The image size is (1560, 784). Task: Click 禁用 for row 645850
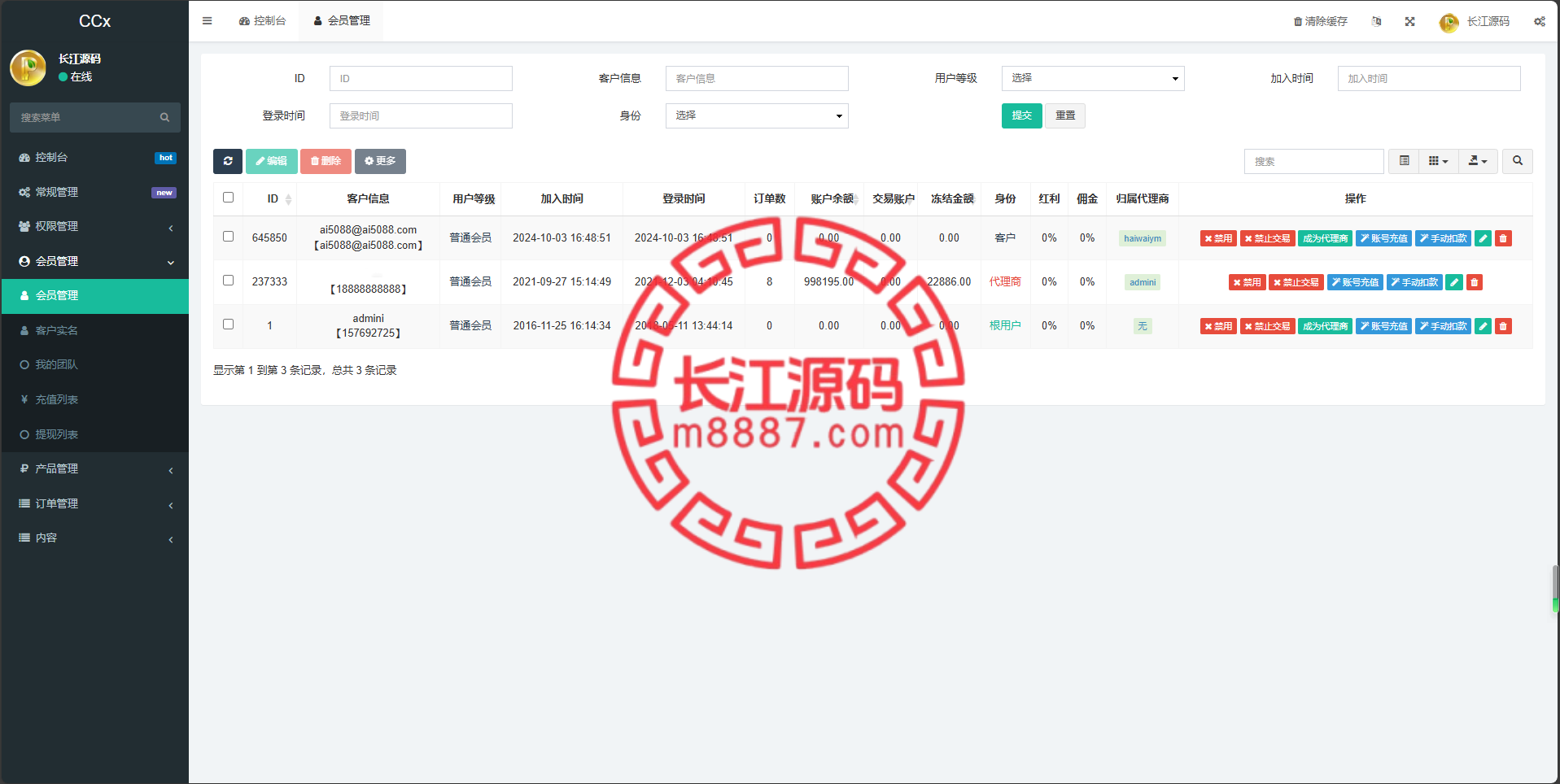point(1218,238)
